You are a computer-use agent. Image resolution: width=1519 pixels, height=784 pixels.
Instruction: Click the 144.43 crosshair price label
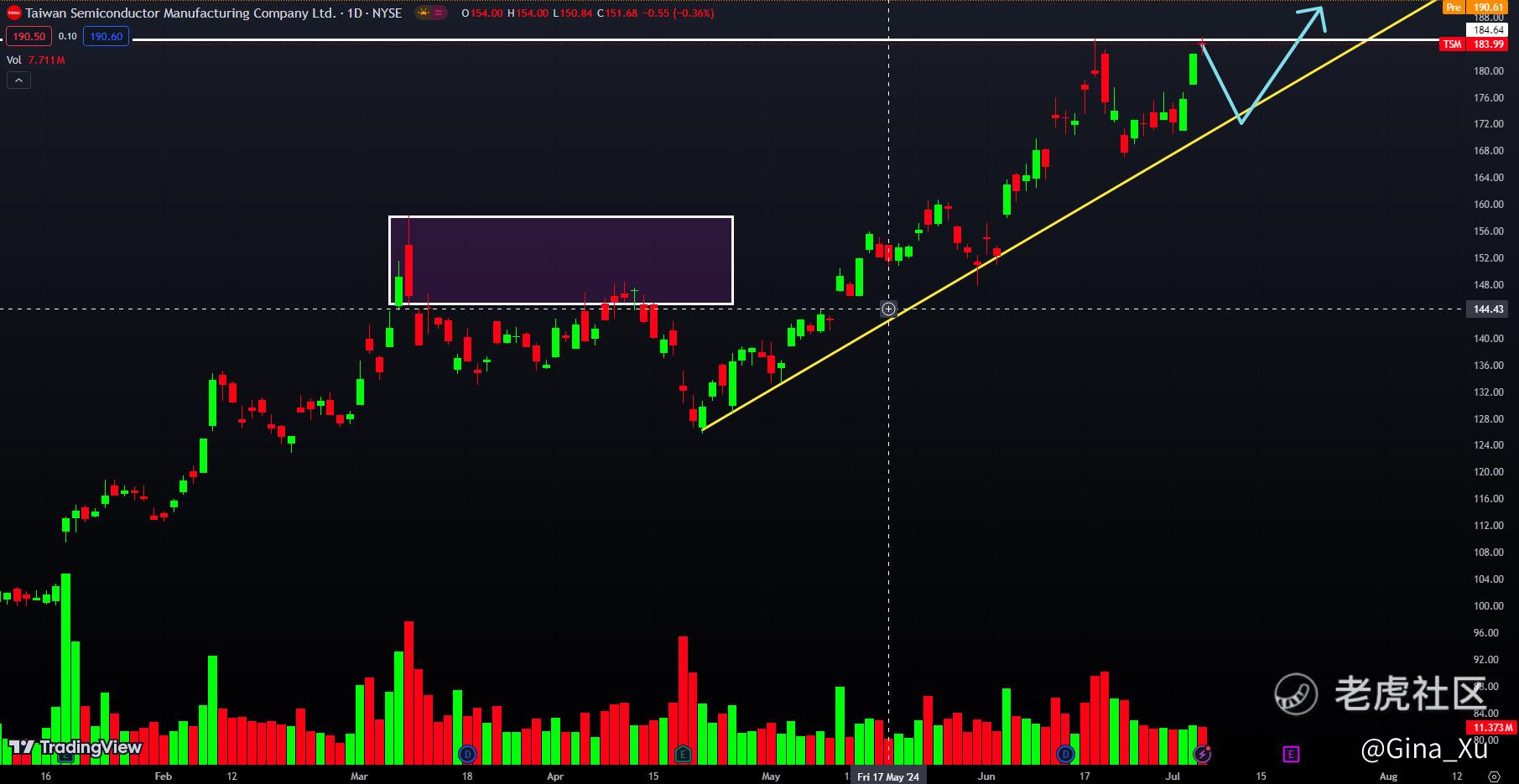1489,309
